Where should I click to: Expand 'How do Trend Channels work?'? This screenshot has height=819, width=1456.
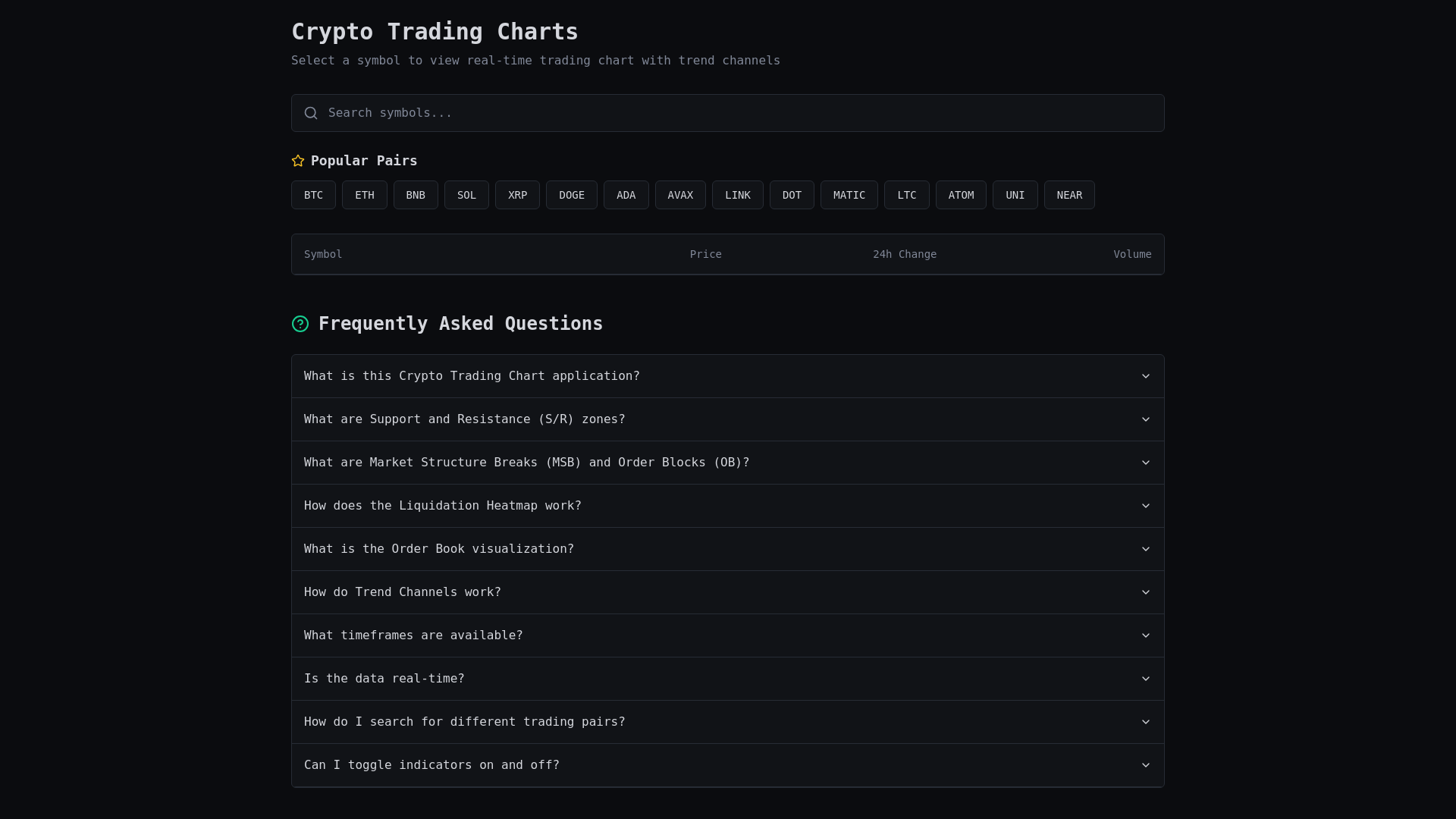click(x=728, y=592)
